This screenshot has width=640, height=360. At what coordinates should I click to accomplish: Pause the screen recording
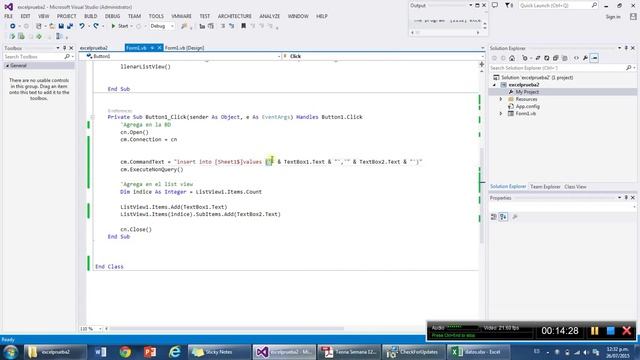pos(594,331)
